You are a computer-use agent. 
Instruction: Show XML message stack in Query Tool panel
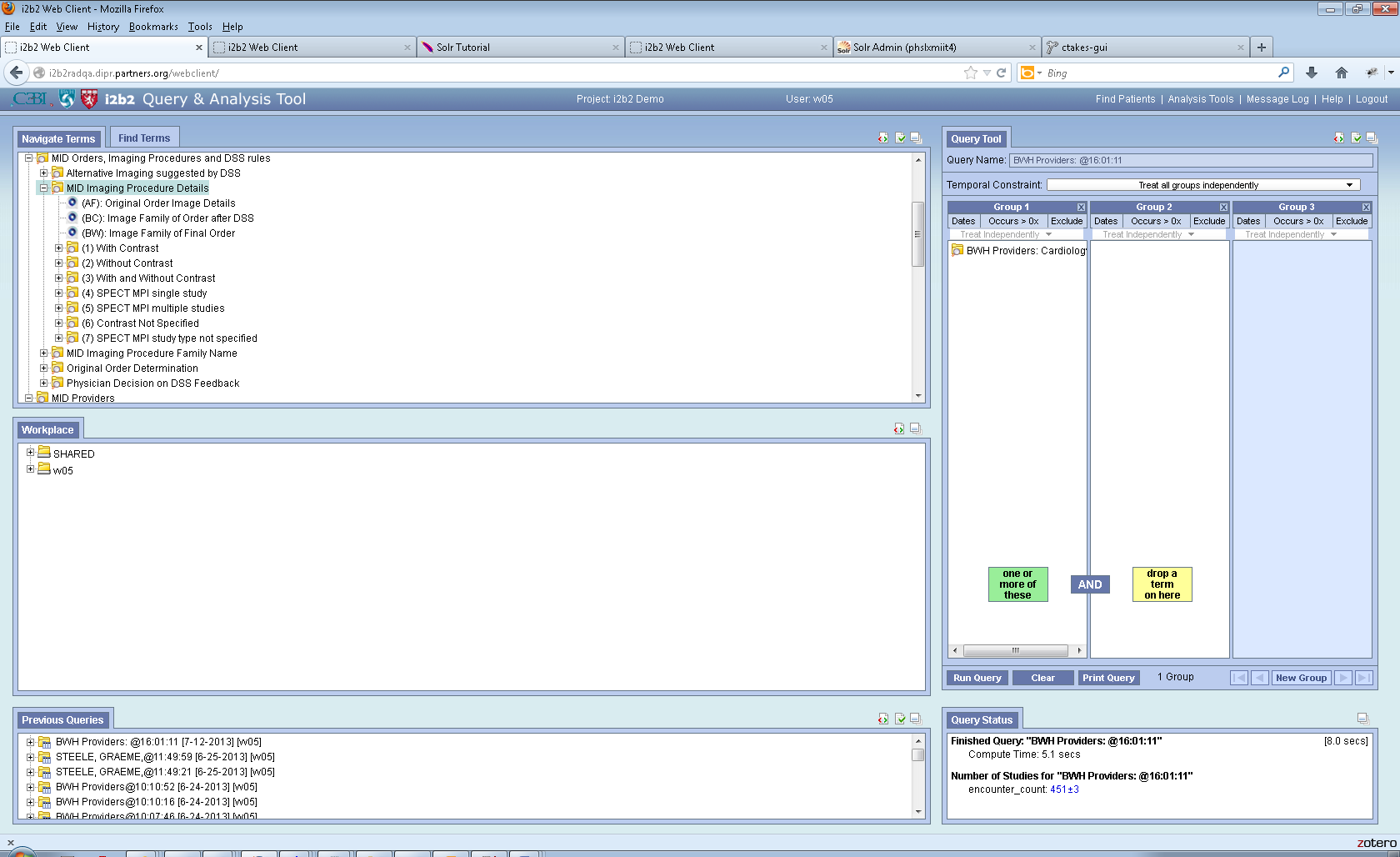coord(1339,138)
